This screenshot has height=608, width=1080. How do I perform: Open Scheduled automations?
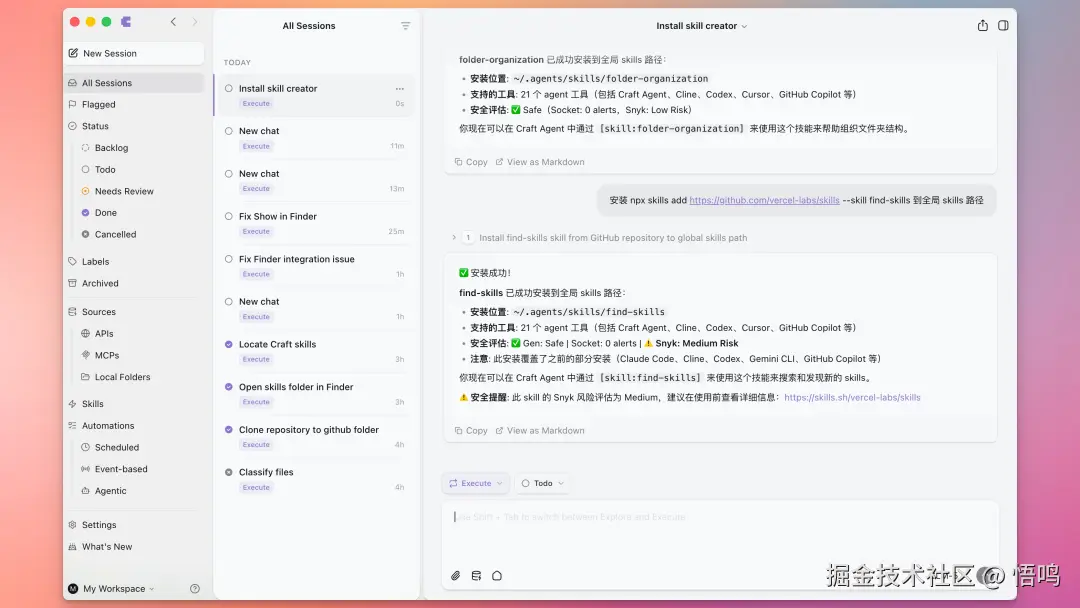tap(116, 448)
